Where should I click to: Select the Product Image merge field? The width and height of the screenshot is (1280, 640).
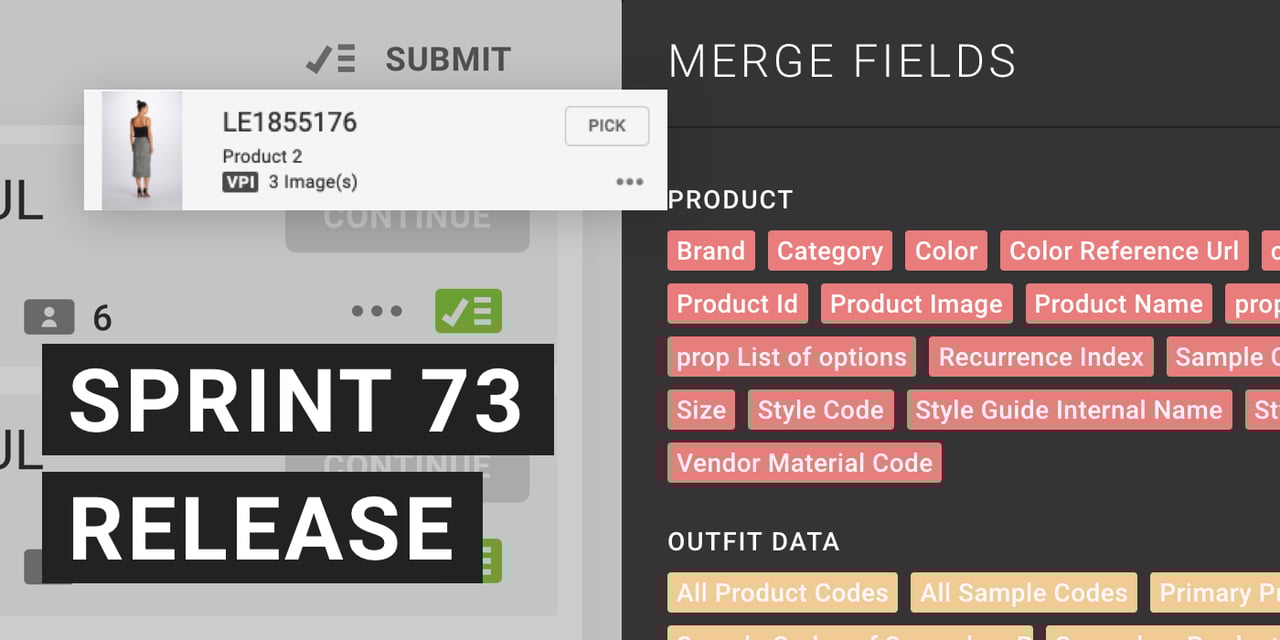[x=916, y=304]
